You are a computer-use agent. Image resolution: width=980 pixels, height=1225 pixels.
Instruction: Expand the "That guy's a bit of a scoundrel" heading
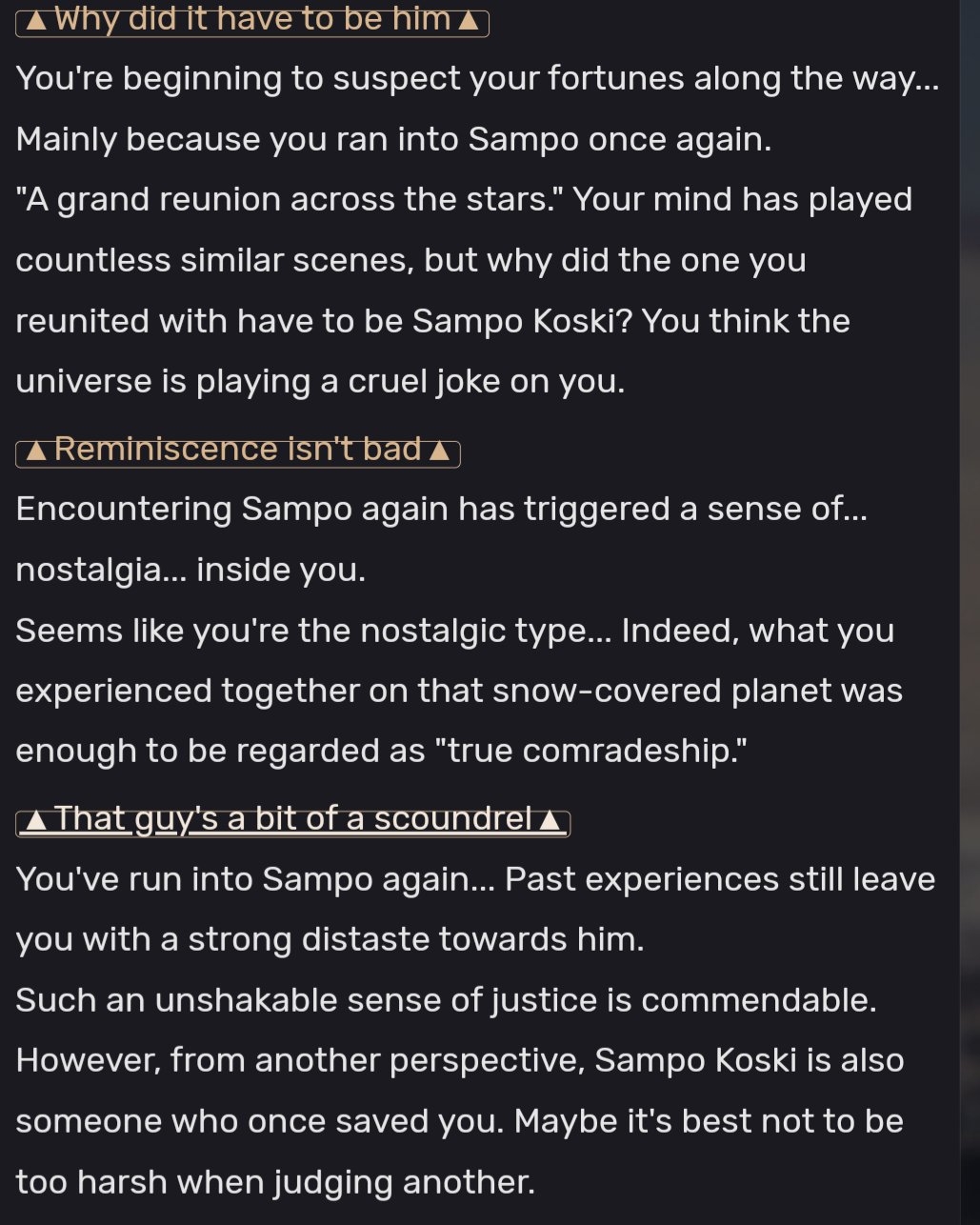coord(292,819)
